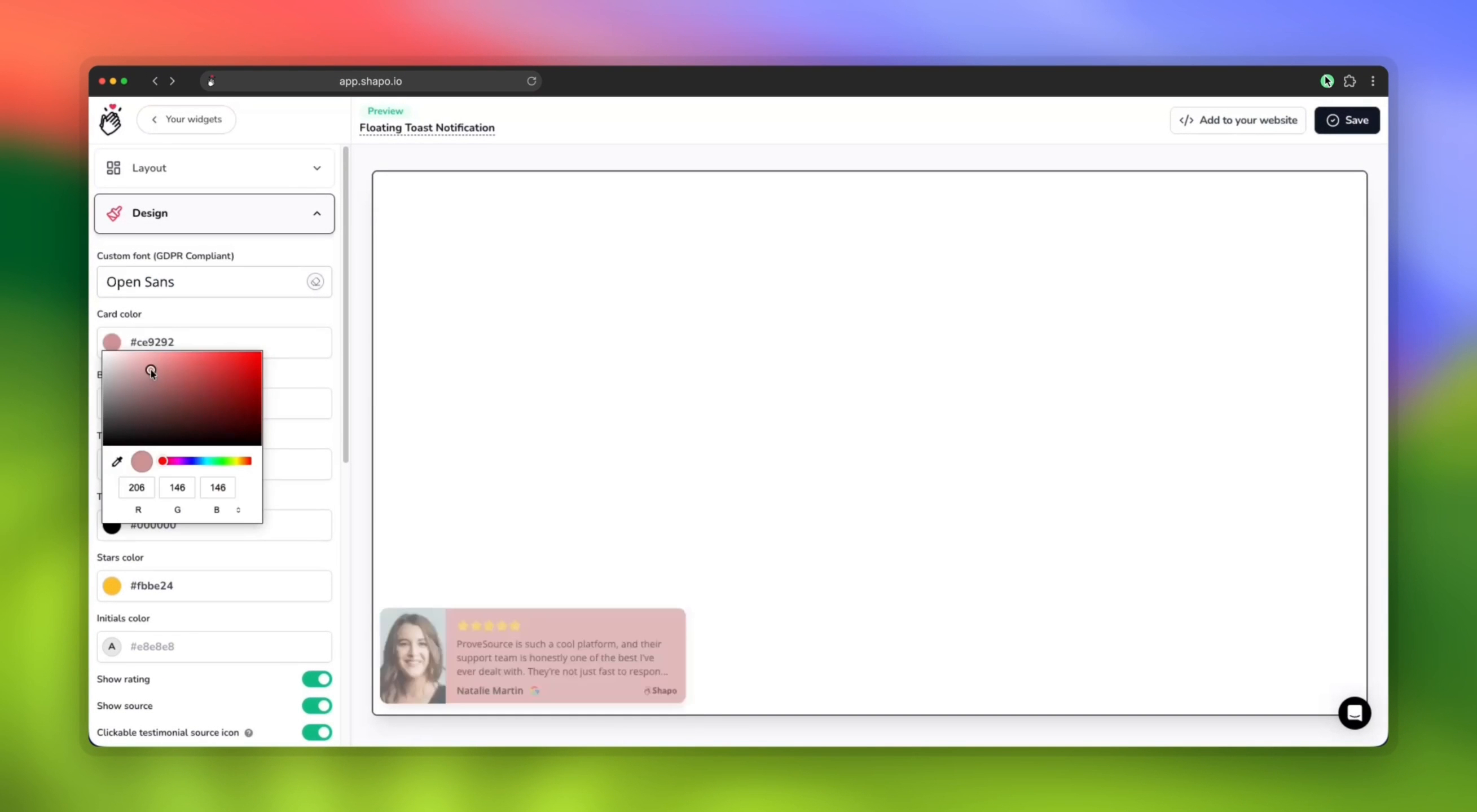Activate the eyedropper in the color picker
The image size is (1477, 812).
coord(116,461)
